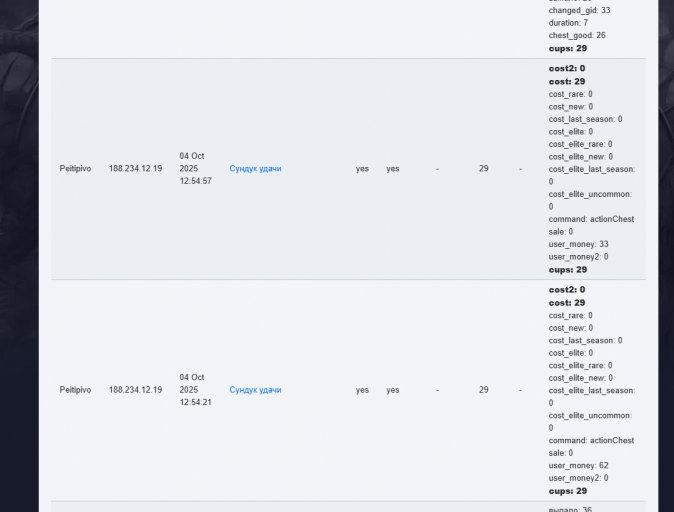
Task: Click cost_elite_rare: 0 in 12:54:57 row
Action: [x=580, y=144]
